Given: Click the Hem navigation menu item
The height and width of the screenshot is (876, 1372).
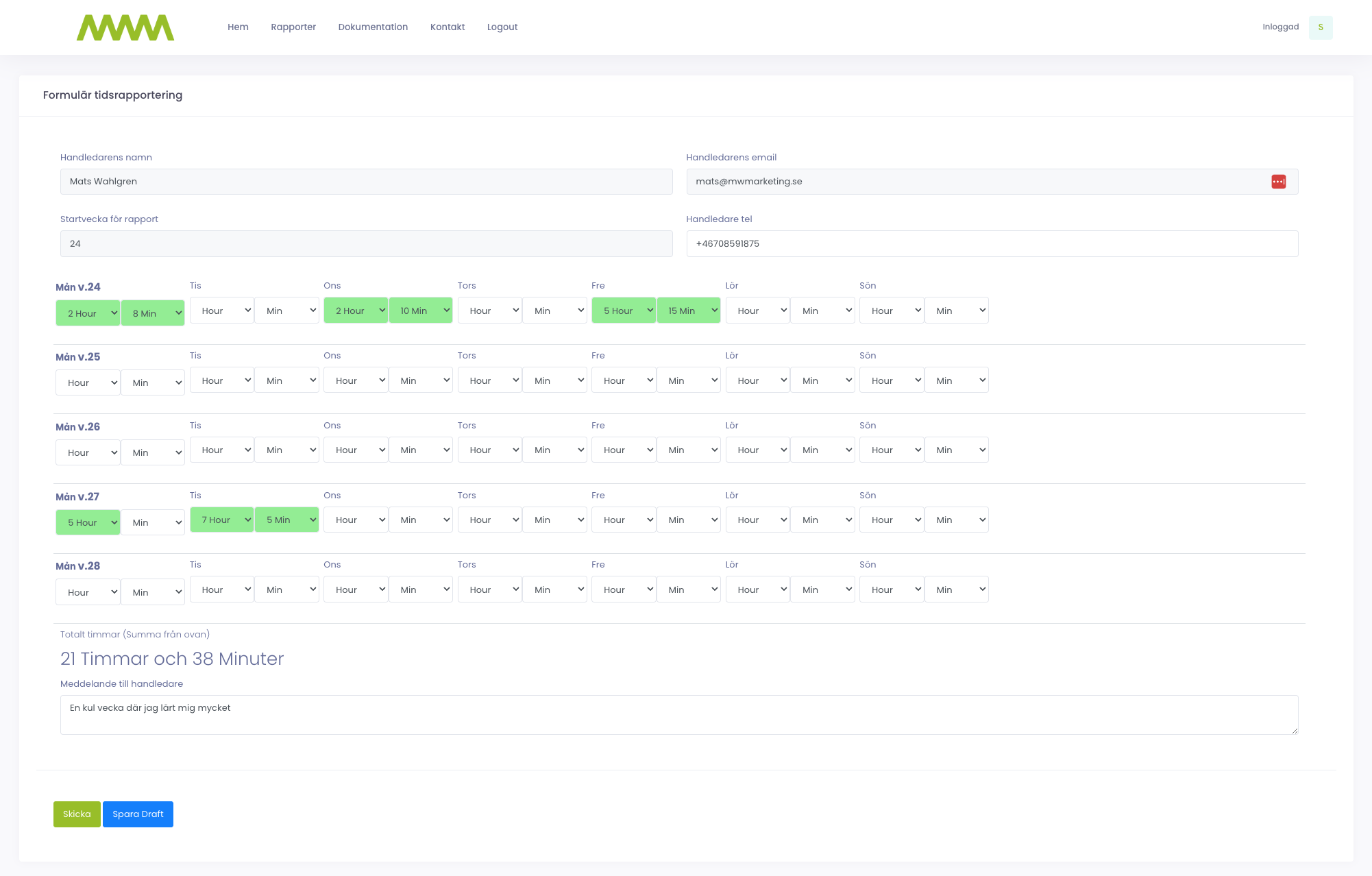Looking at the screenshot, I should point(239,27).
